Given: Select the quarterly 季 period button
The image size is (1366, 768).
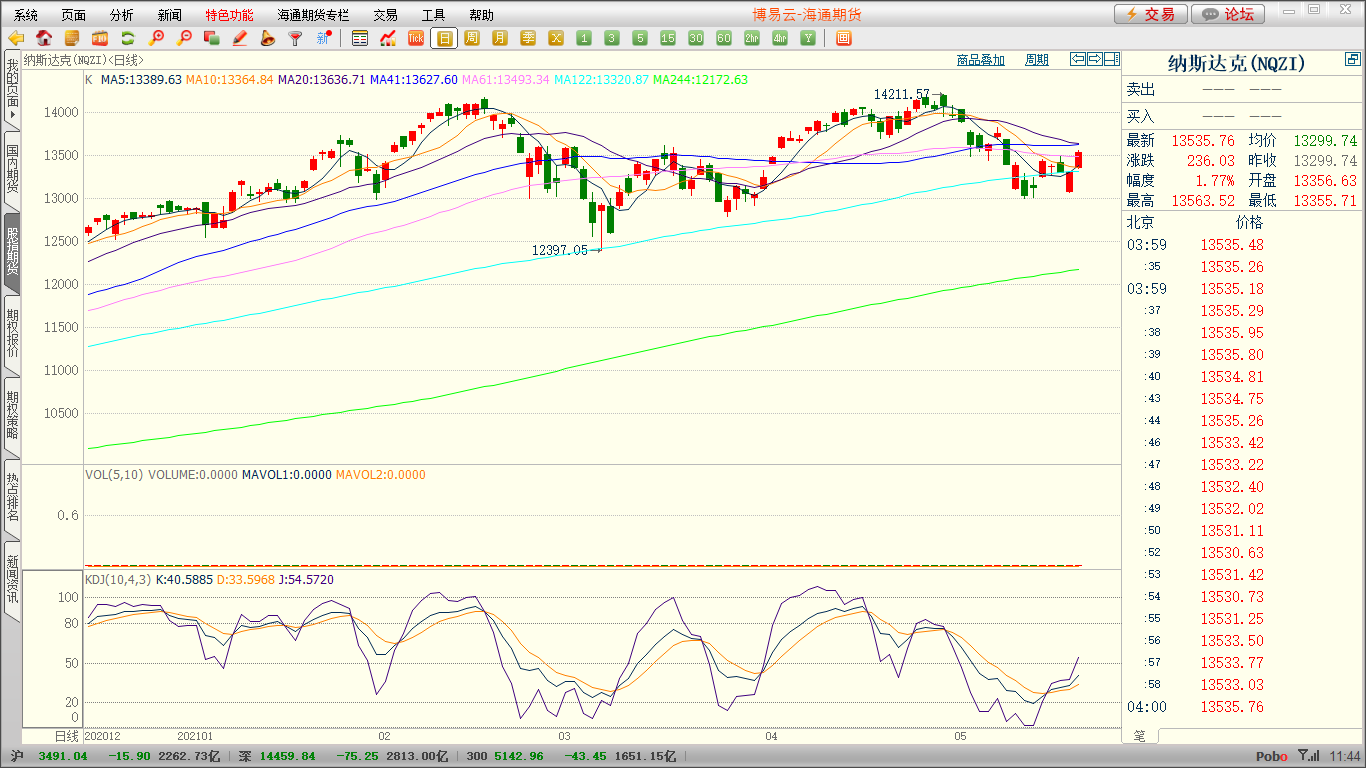Looking at the screenshot, I should point(528,38).
